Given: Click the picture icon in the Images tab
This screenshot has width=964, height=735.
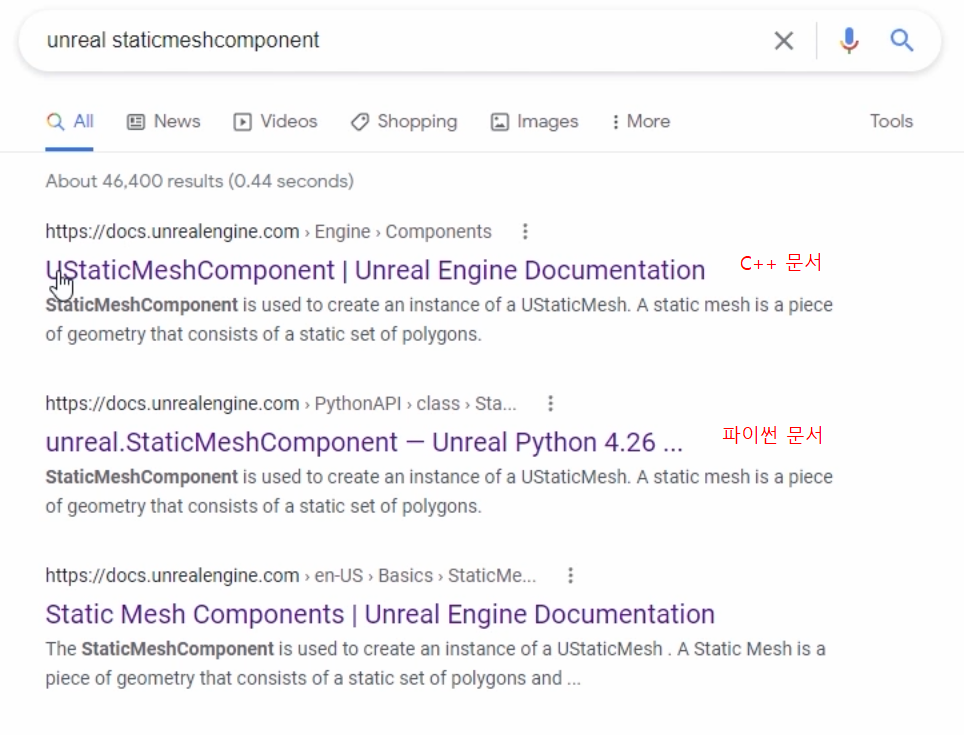Looking at the screenshot, I should click(499, 122).
